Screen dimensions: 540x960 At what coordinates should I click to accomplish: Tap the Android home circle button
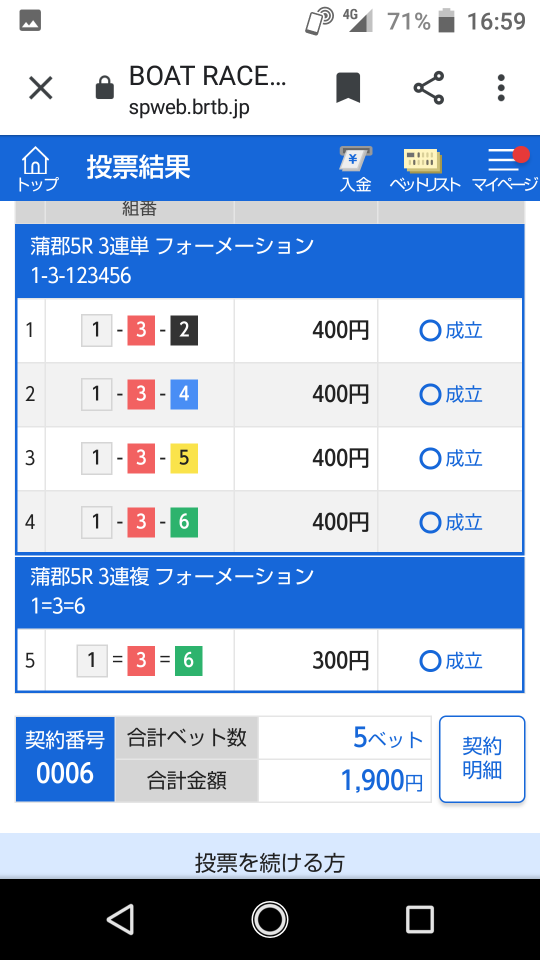click(269, 920)
